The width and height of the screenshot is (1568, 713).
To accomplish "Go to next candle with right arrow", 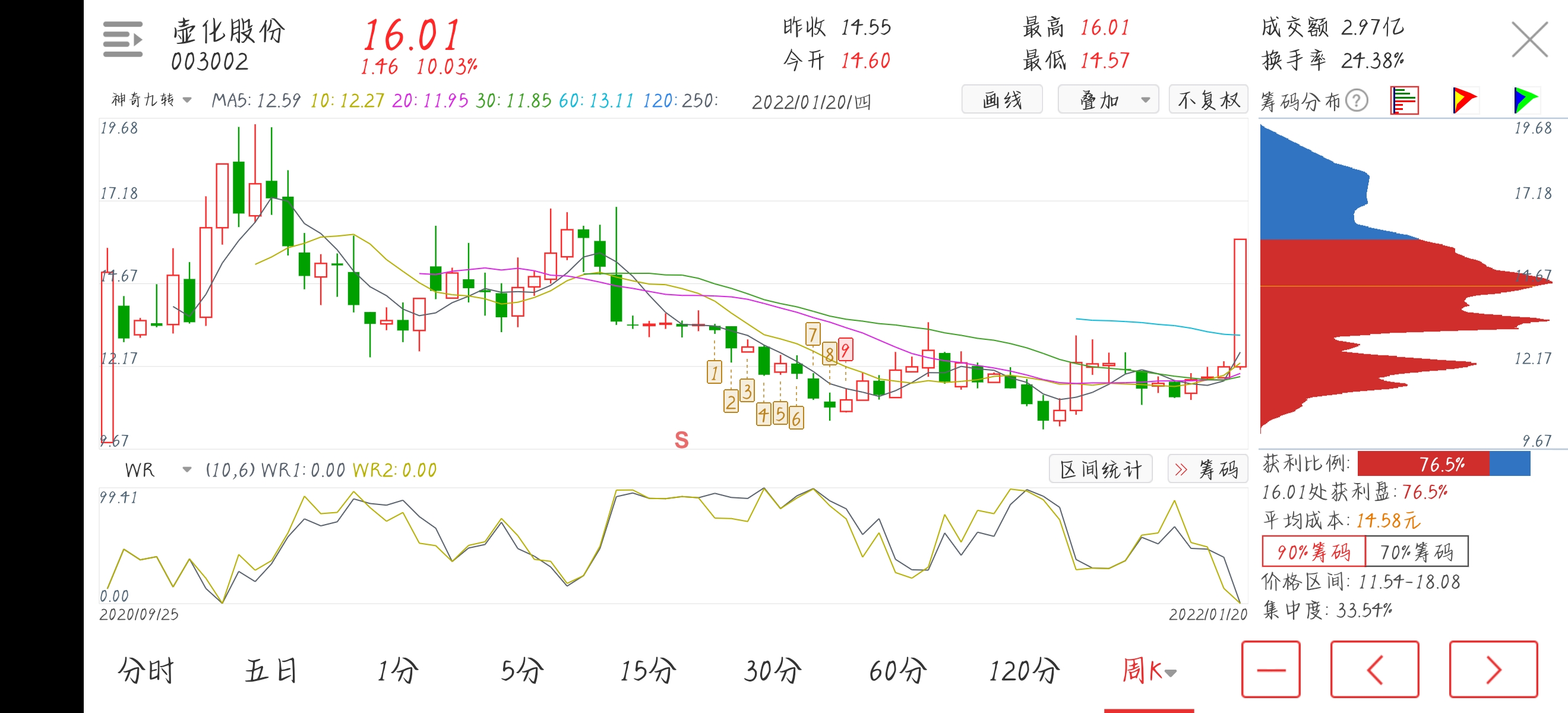I will coord(1493,669).
